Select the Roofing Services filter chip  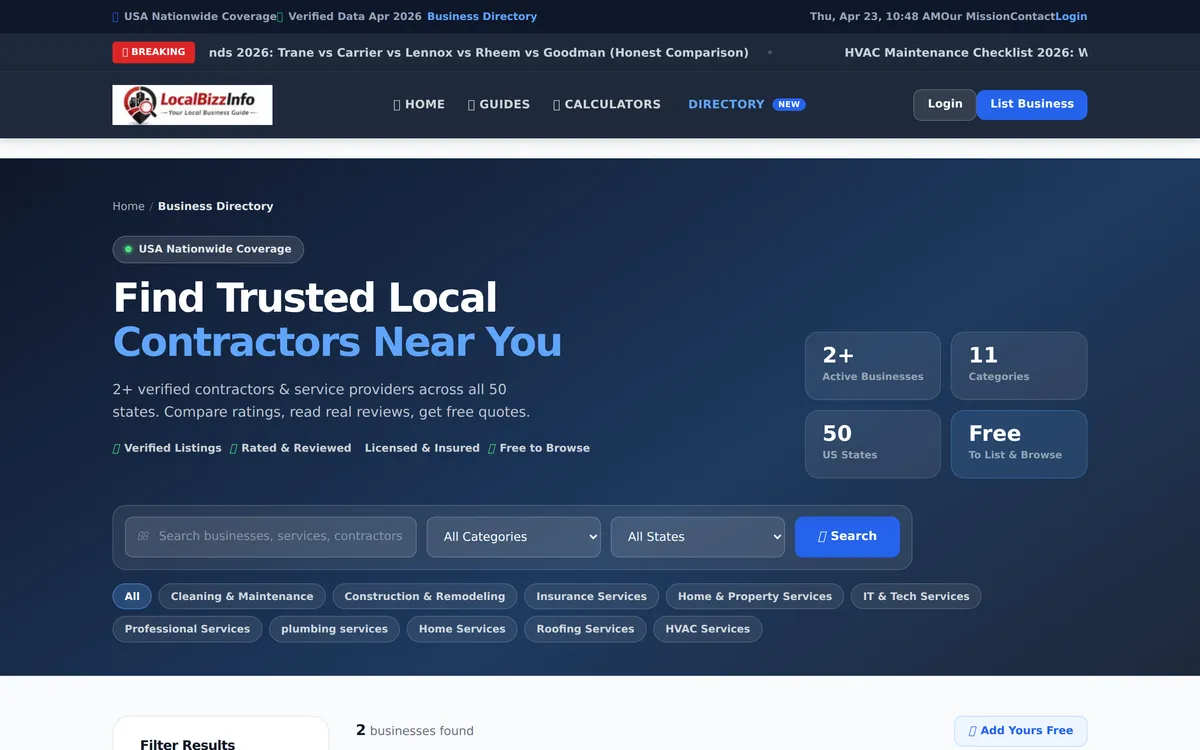[x=585, y=629]
